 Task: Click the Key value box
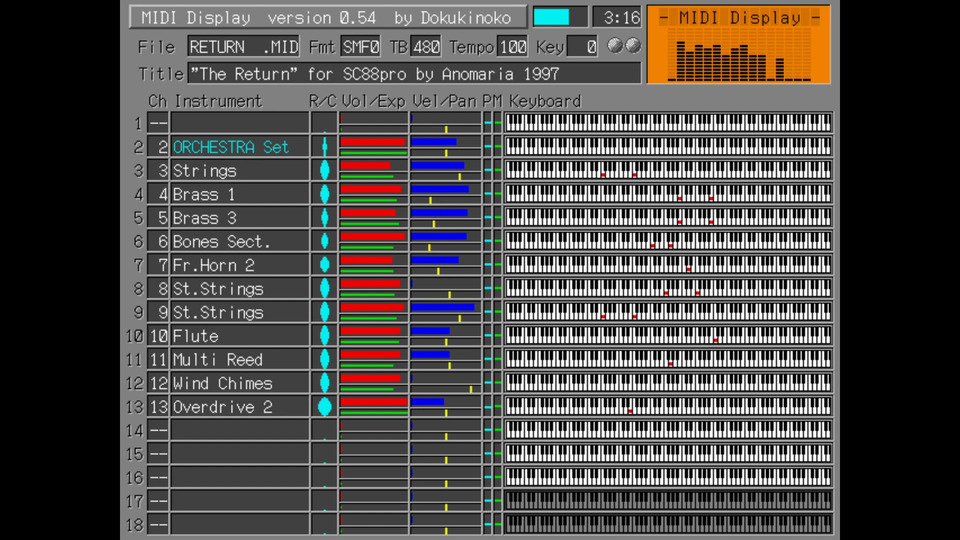pos(582,47)
